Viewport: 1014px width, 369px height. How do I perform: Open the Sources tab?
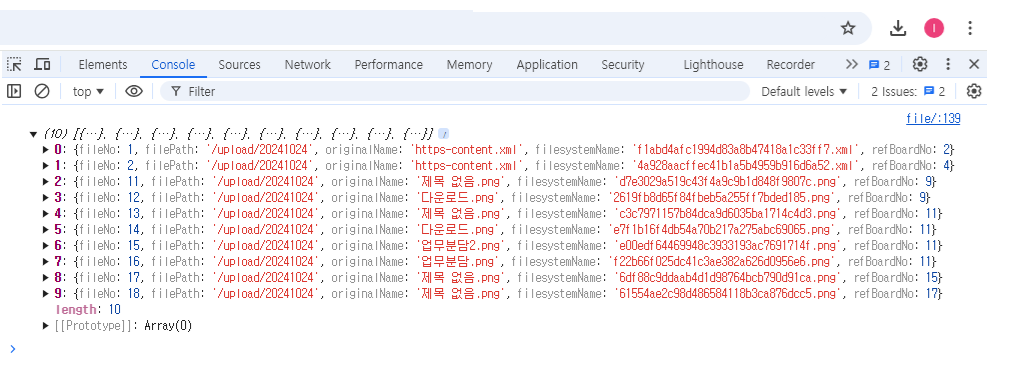click(x=239, y=65)
